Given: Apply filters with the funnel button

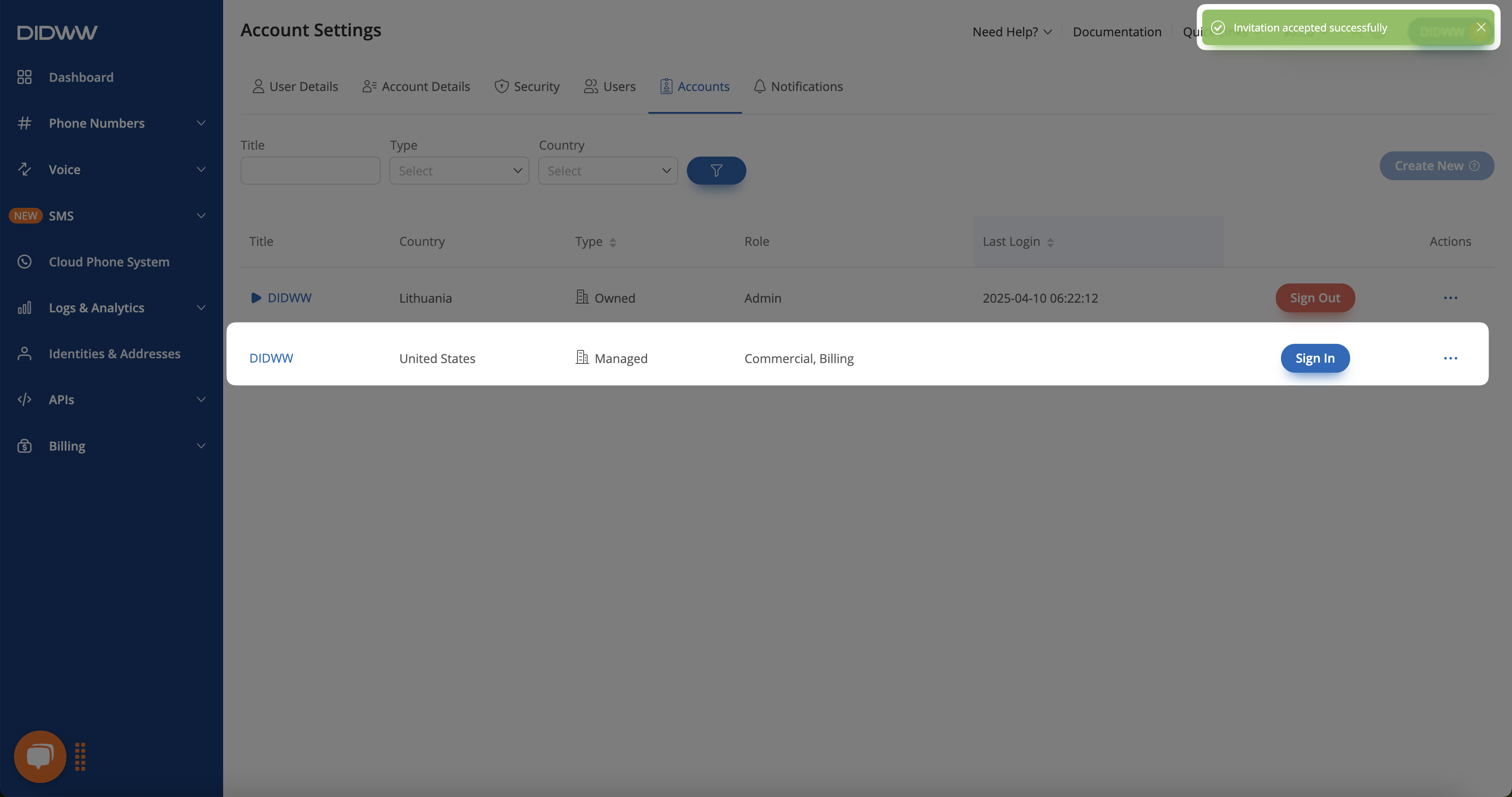Looking at the screenshot, I should click(x=716, y=171).
